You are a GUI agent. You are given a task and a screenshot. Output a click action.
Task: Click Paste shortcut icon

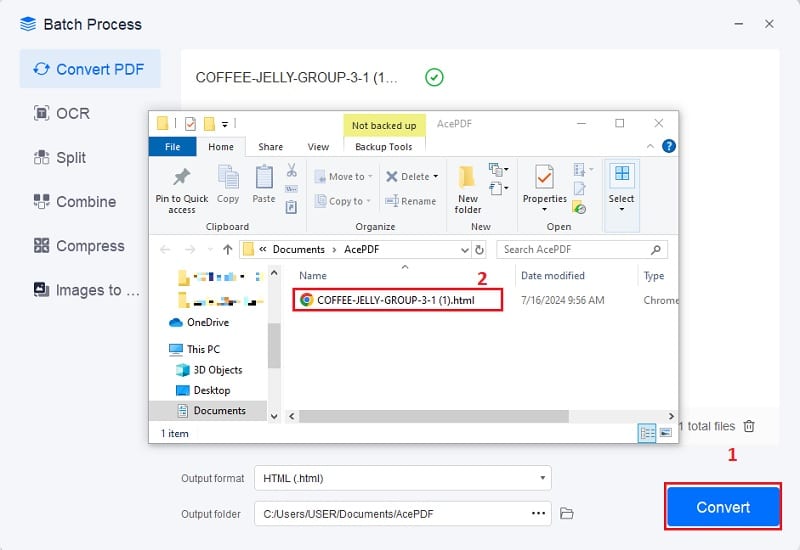tap(291, 207)
